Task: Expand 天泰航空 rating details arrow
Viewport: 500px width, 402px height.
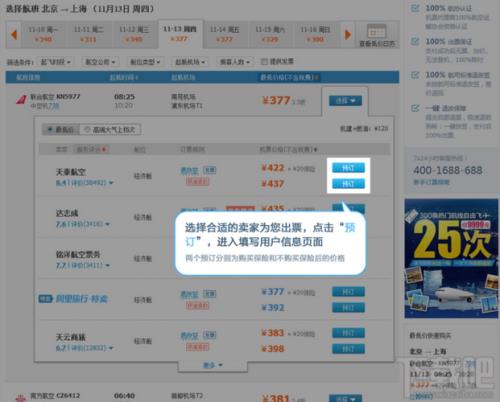Action: click(111, 183)
